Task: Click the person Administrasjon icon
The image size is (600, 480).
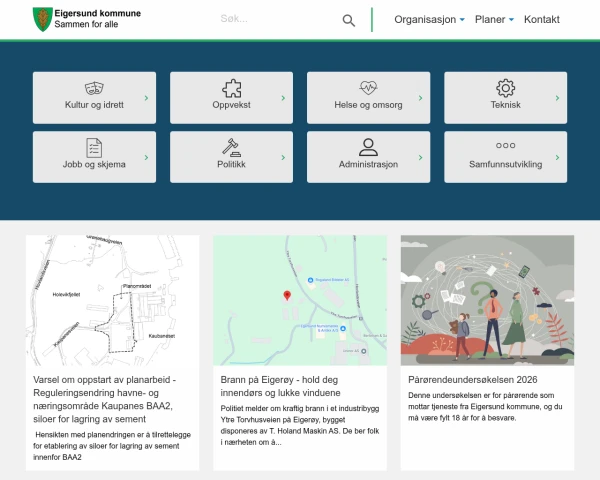Action: tap(368, 147)
